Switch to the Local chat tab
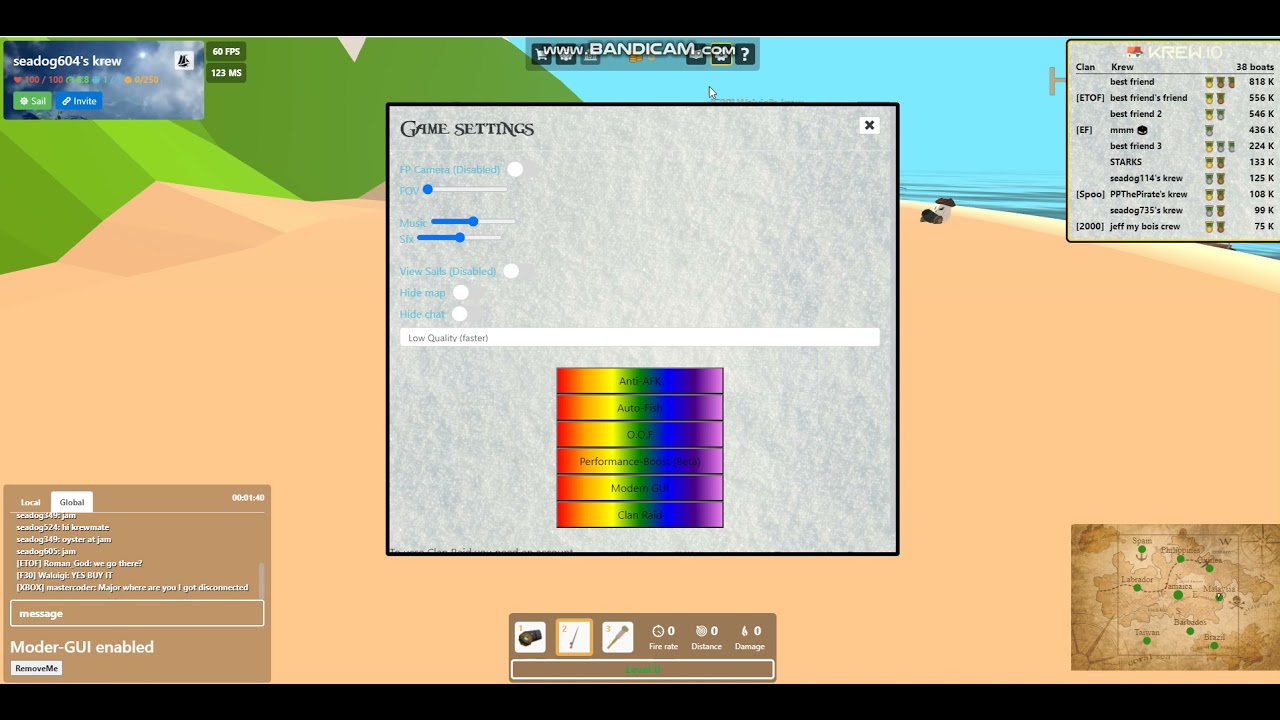1280x720 pixels. tap(31, 502)
